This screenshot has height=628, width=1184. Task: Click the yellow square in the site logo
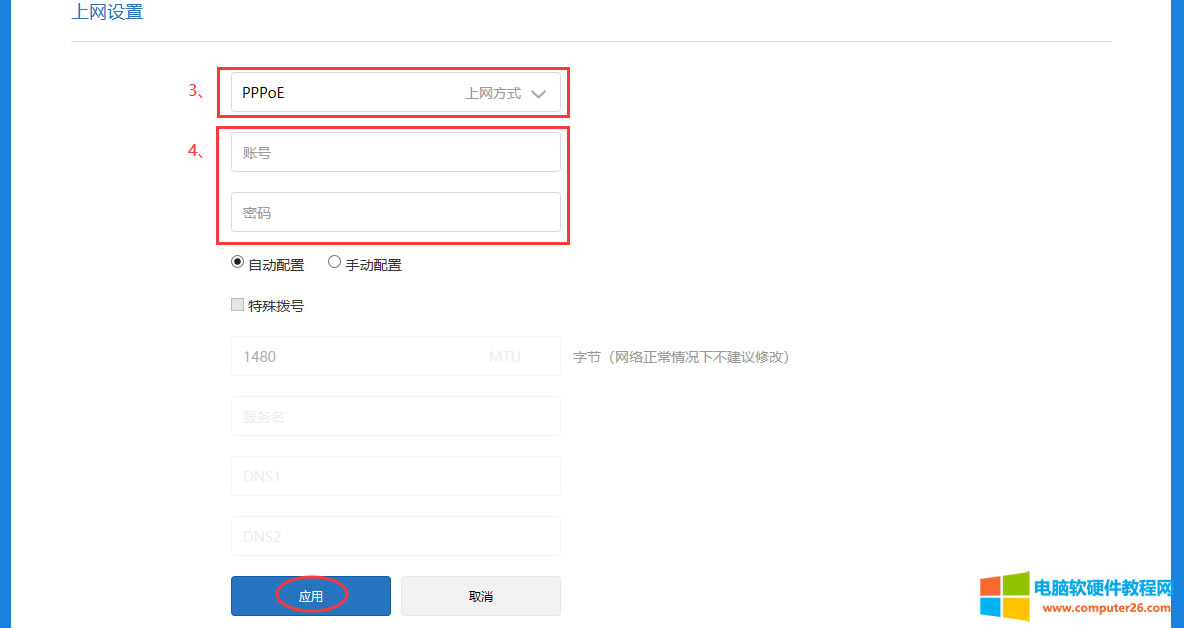(x=1015, y=607)
